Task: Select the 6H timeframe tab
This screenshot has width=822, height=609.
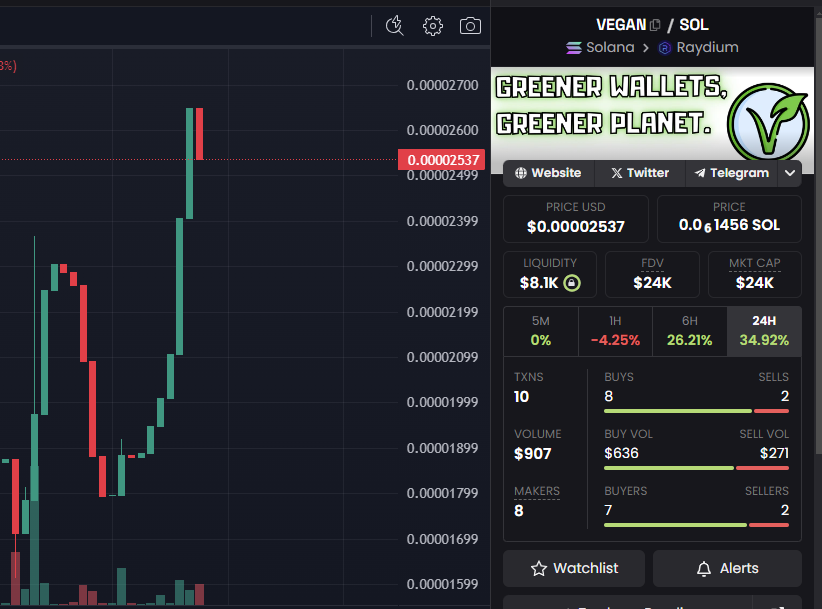Action: click(x=689, y=331)
